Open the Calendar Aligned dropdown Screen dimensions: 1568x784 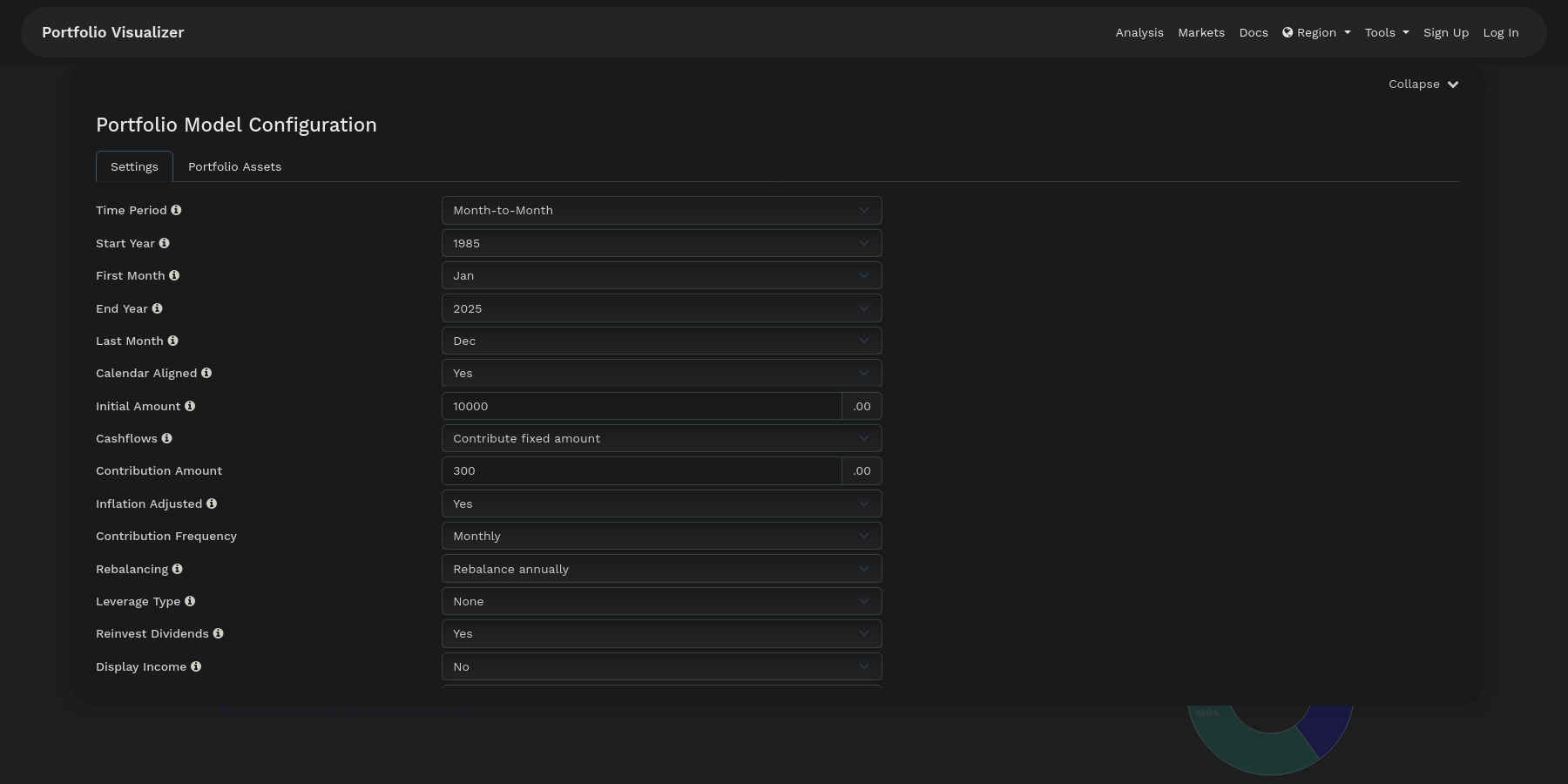click(x=662, y=373)
